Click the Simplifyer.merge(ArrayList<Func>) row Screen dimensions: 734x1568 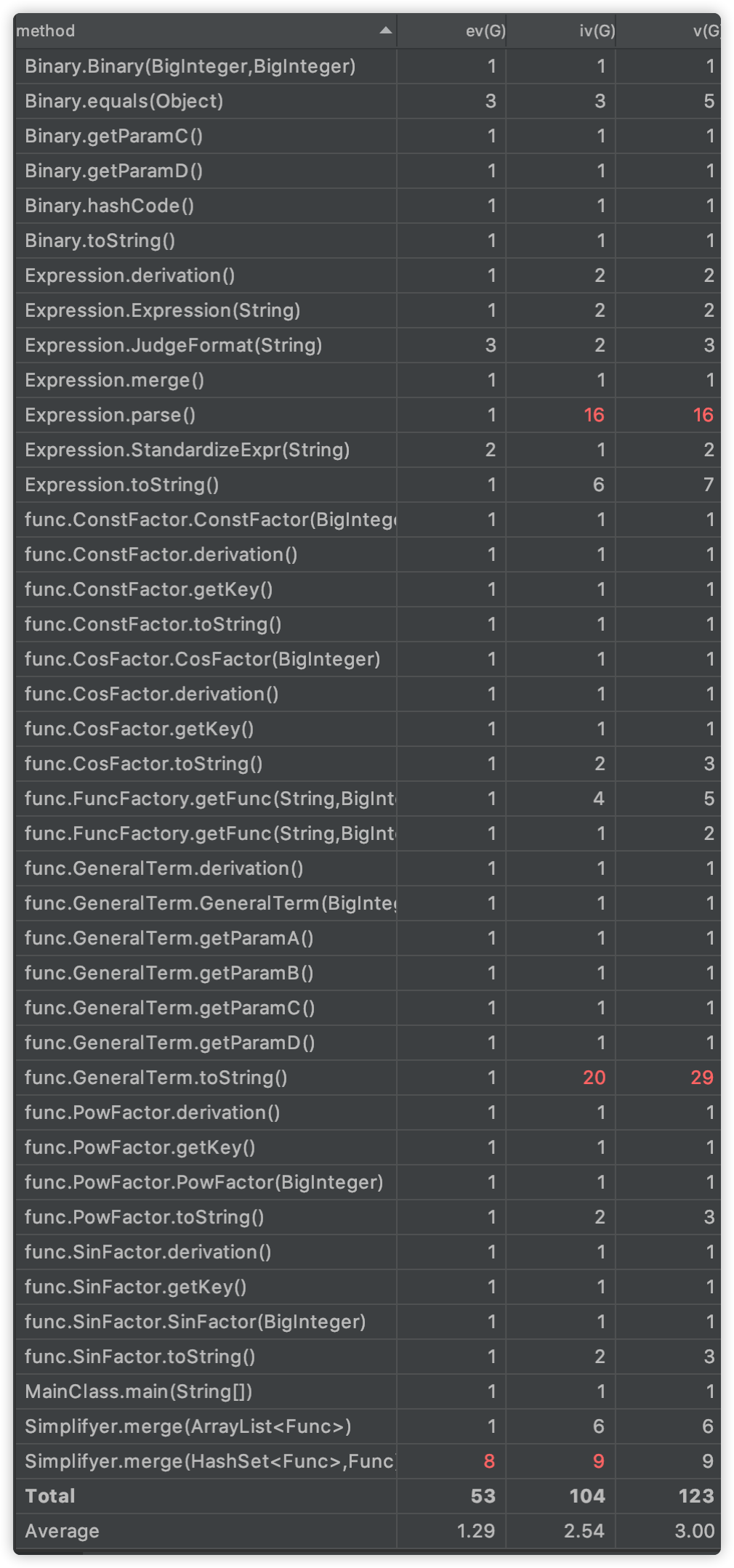coord(367,1426)
